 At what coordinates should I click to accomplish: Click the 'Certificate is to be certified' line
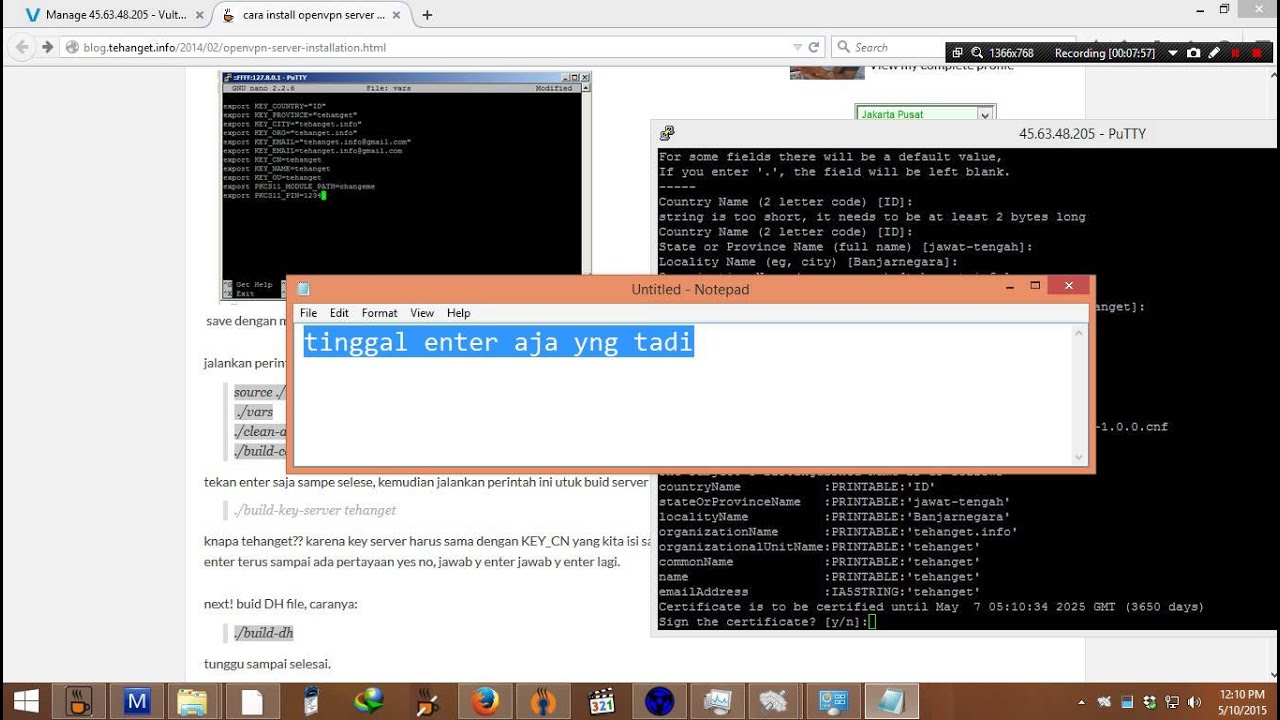[931, 607]
